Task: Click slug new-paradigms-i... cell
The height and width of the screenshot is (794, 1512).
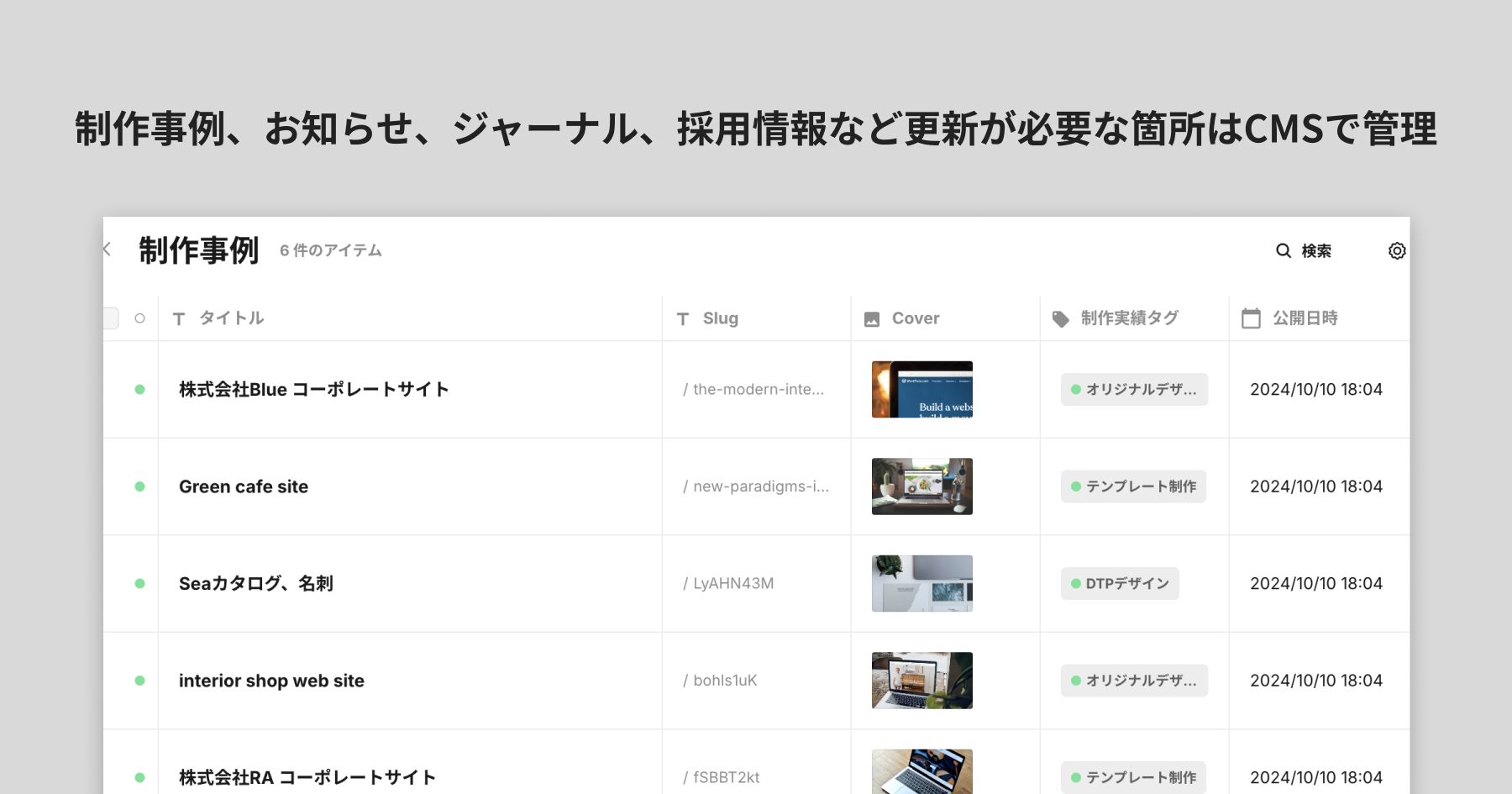Action: tap(756, 486)
